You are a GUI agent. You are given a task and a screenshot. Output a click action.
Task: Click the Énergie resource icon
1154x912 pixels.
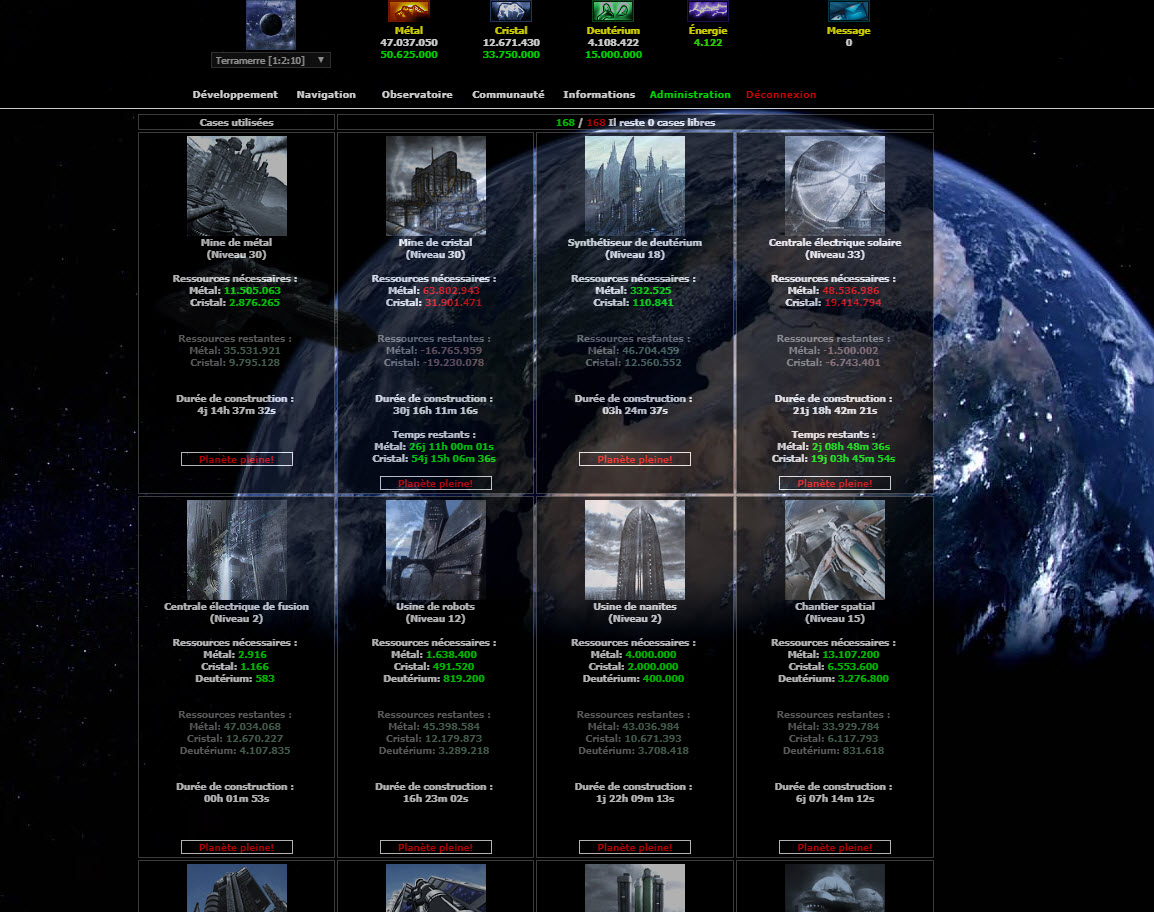coord(708,11)
